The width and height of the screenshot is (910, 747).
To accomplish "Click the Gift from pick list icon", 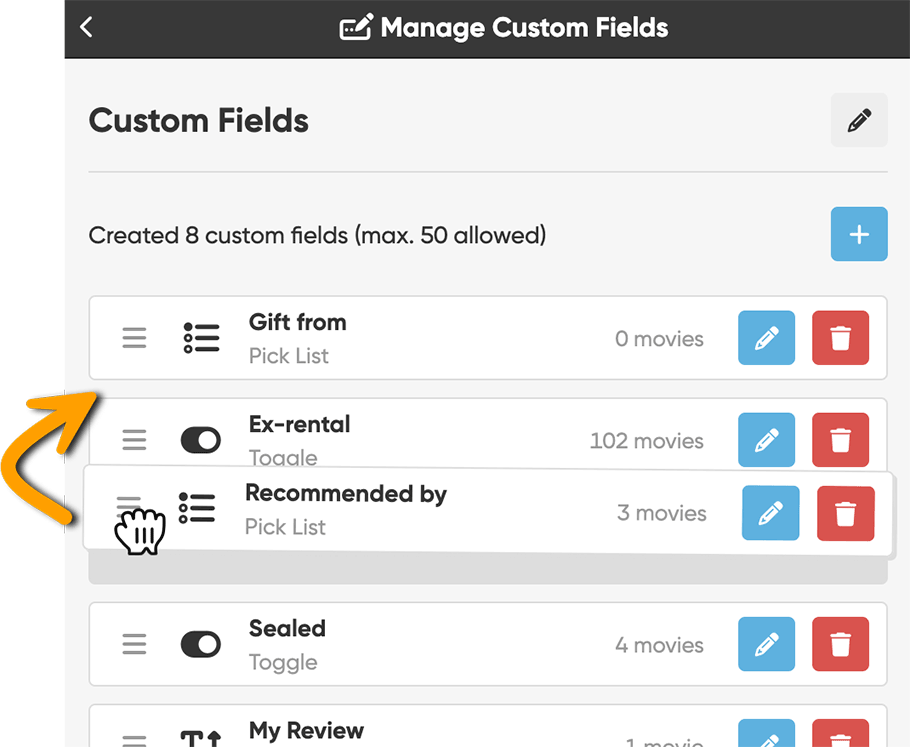I will coord(201,339).
